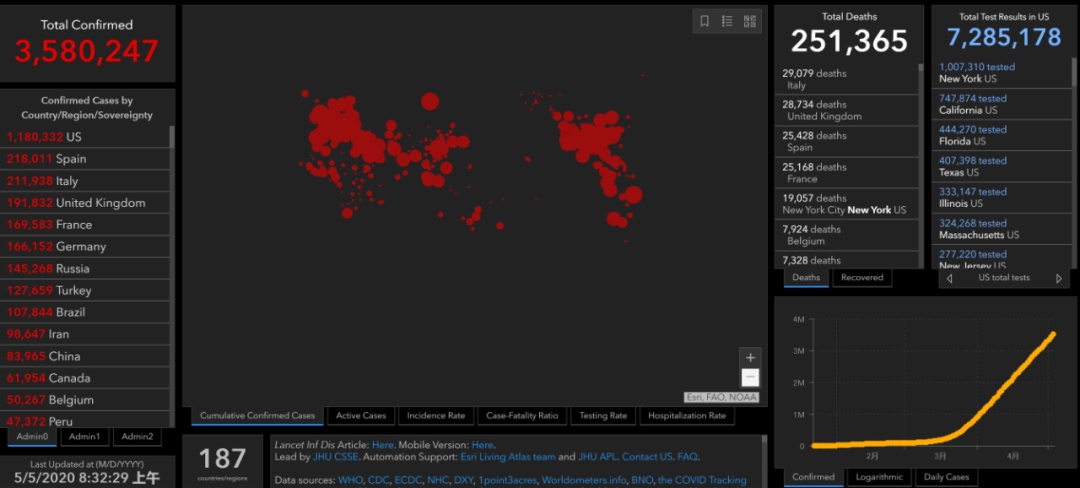Screen dimensions: 1080x488
Task: Show the Recovered list tab
Action: click(x=861, y=277)
